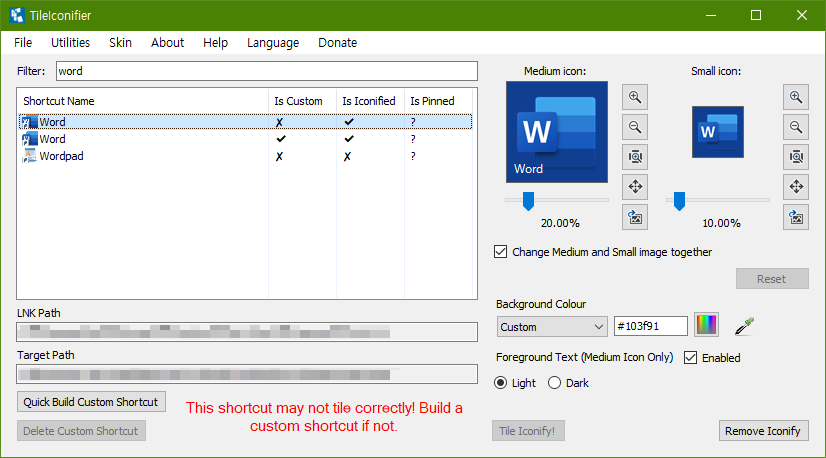Click the Tile Iconify! button
Screen dimensions: 826x458
(x=528, y=431)
